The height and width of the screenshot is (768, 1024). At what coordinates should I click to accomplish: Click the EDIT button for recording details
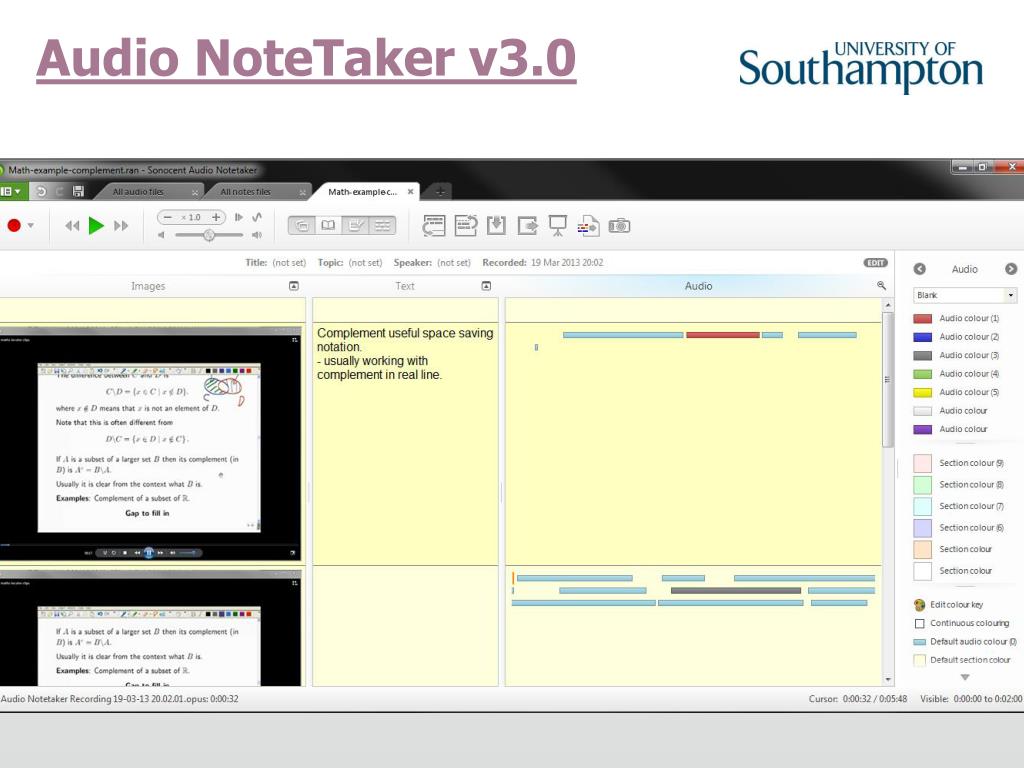tap(875, 263)
